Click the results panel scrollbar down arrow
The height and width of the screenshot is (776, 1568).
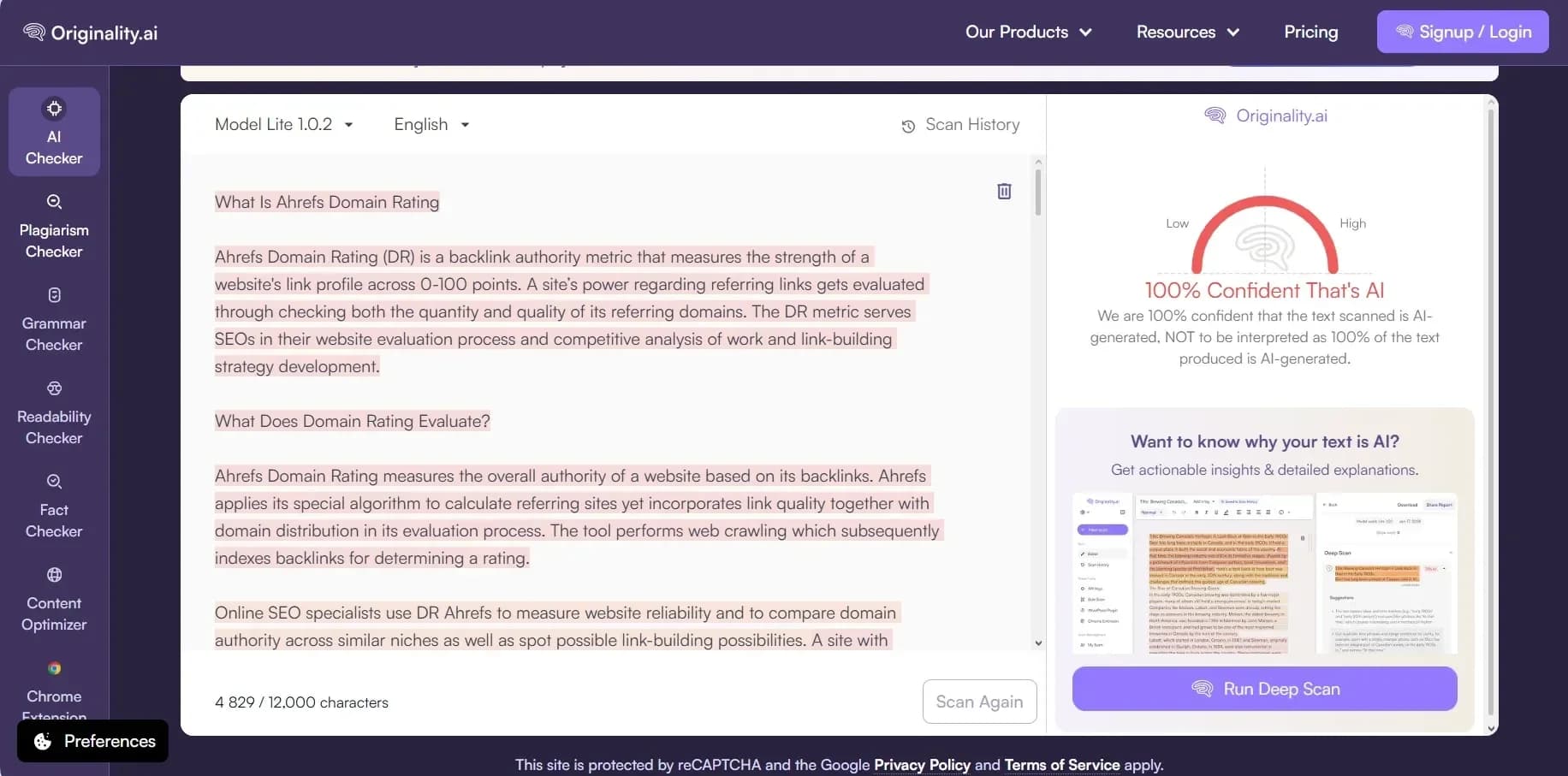point(1492,729)
